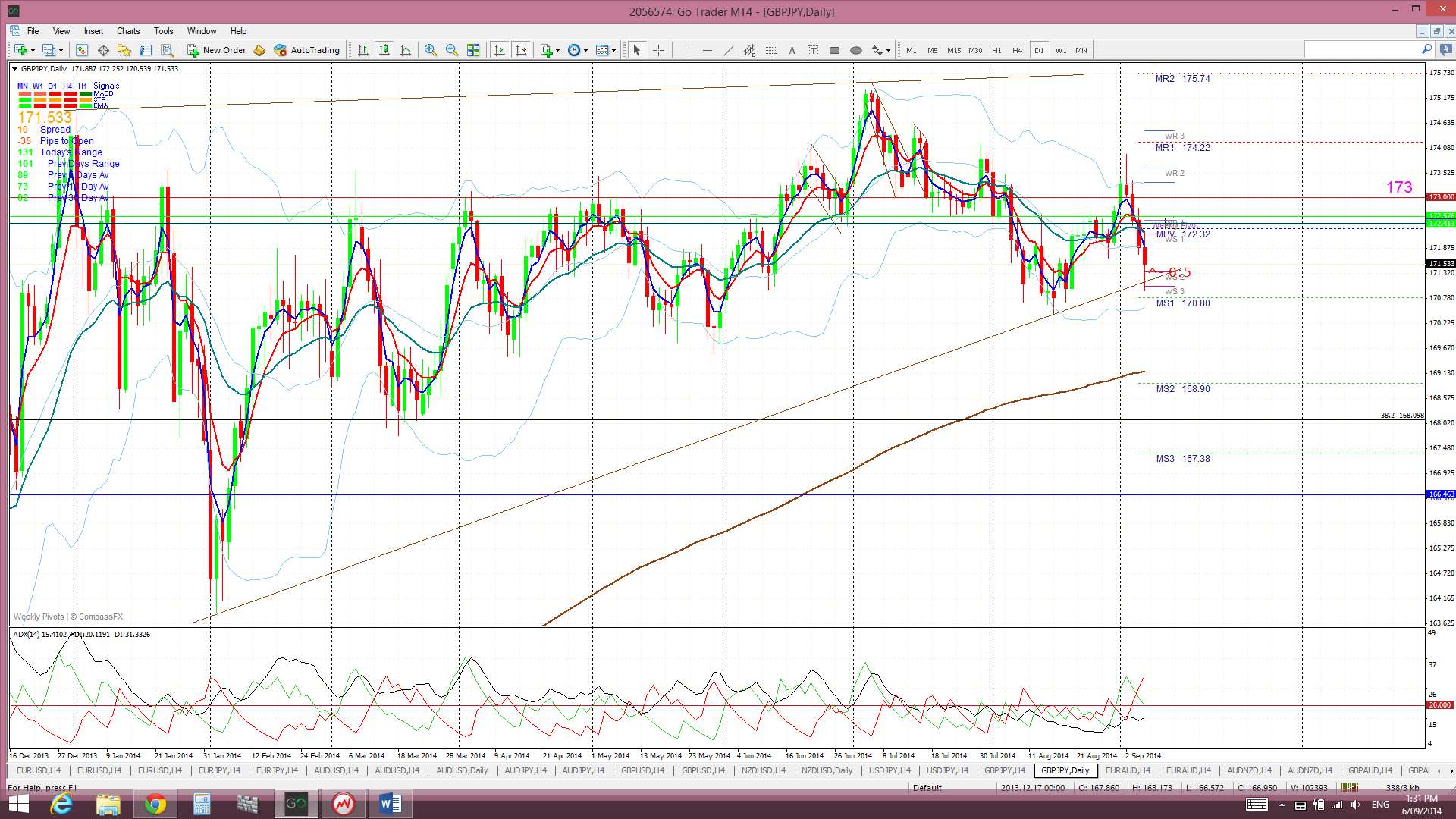
Task: Select the draw trendline tool
Action: (728, 50)
